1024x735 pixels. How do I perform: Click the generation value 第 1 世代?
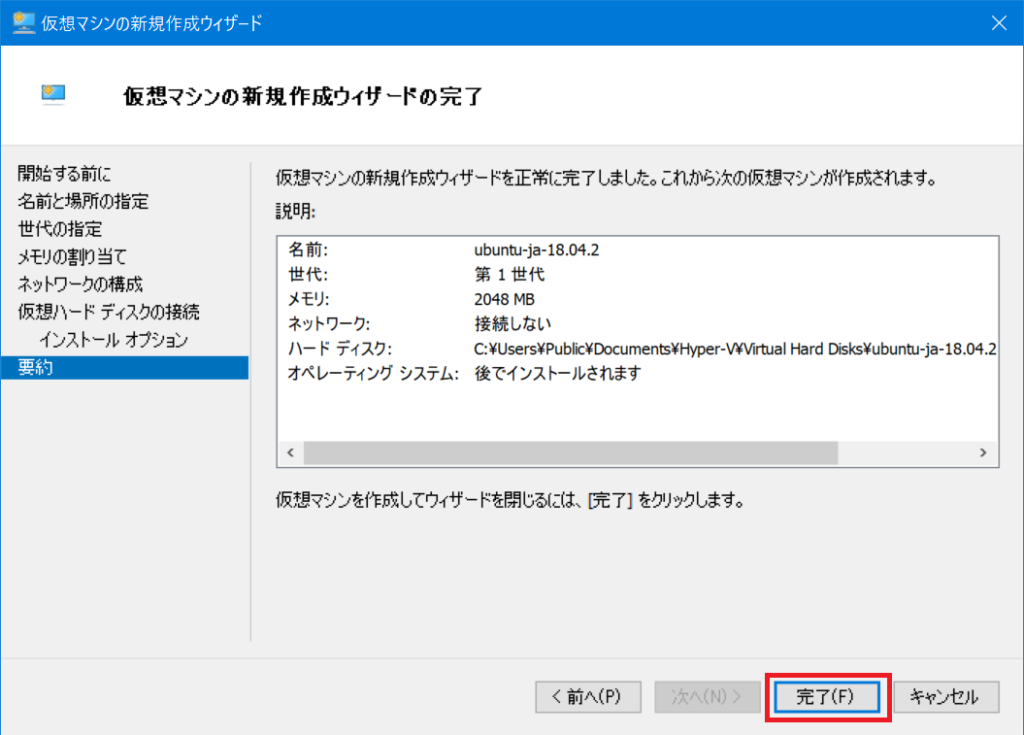(x=509, y=274)
